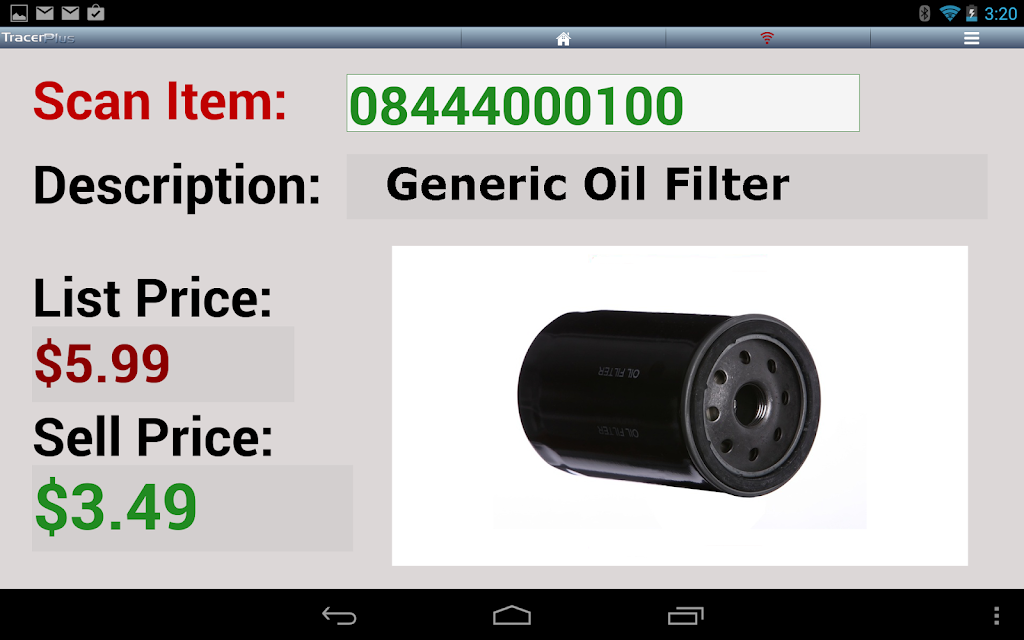Tap the red wireless signal icon
The height and width of the screenshot is (640, 1024).
(767, 38)
